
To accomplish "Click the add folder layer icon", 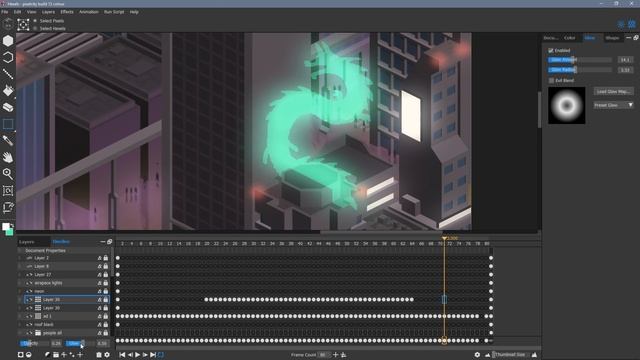I will pyautogui.click(x=56, y=355).
